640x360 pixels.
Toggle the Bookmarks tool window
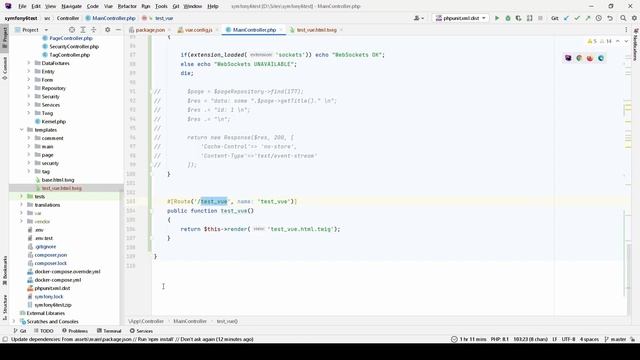4,270
